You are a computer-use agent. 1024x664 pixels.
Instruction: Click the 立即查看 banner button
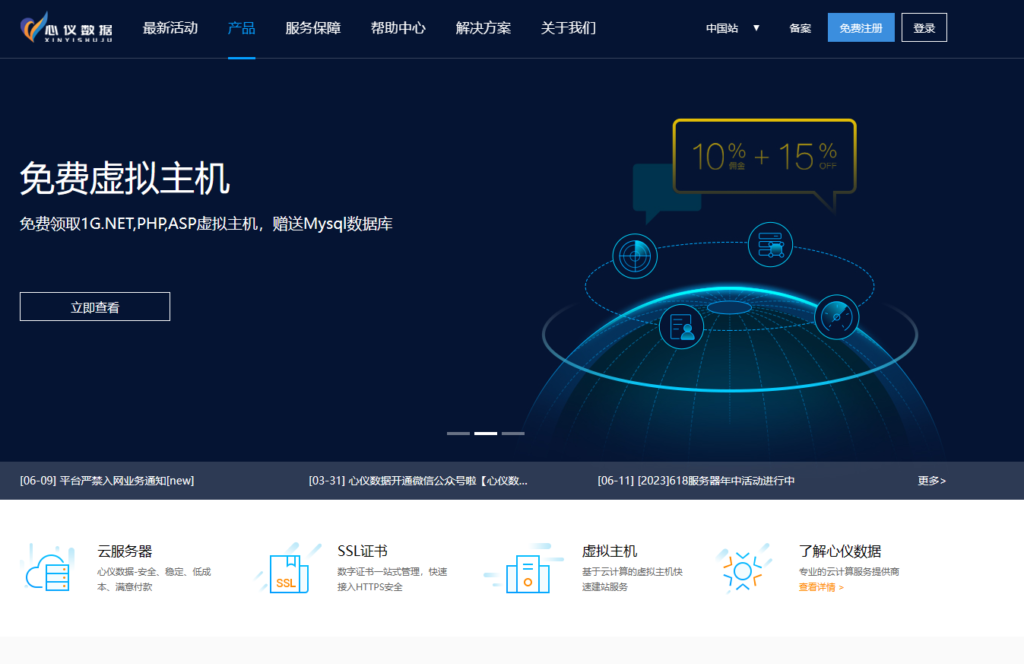pos(95,307)
